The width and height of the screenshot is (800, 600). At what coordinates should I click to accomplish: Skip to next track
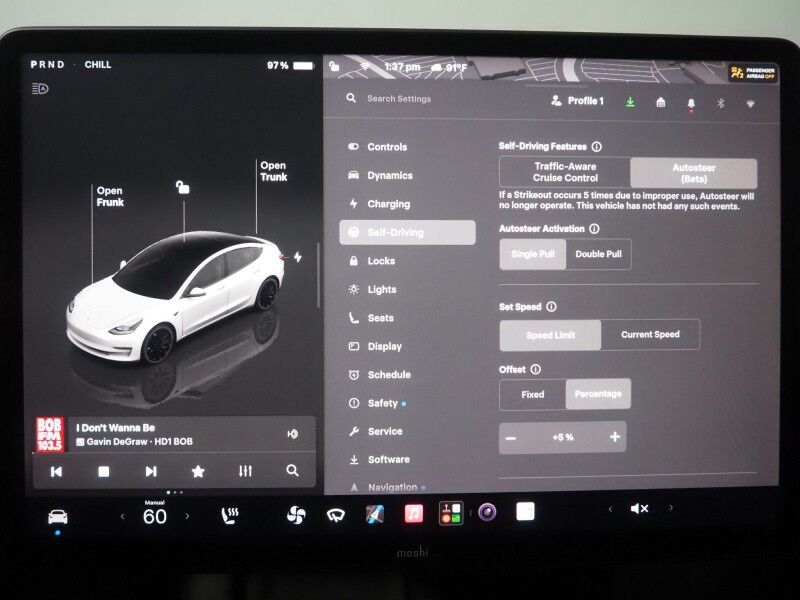pyautogui.click(x=151, y=471)
